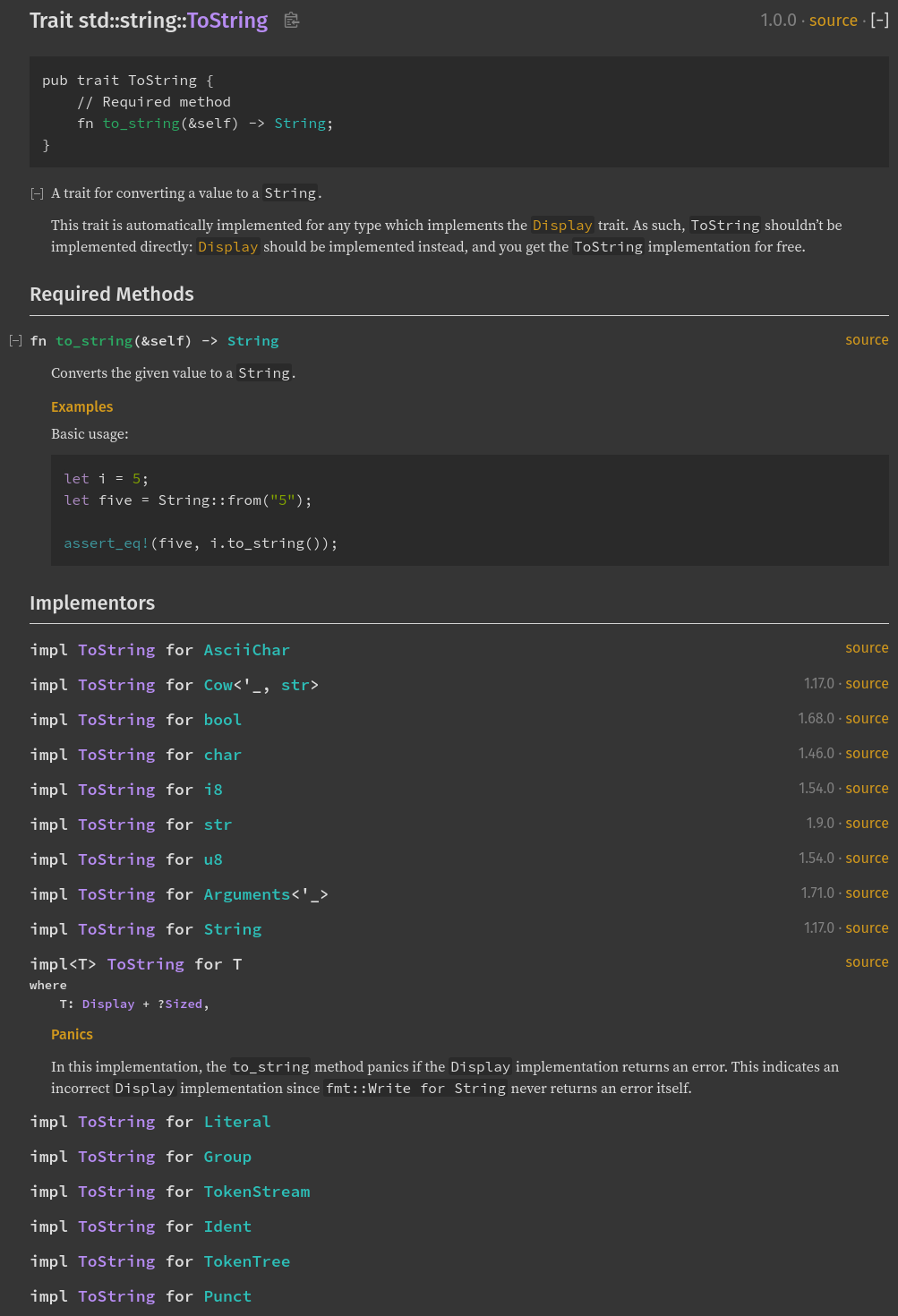898x1316 pixels.
Task: Collapse the to_string method documentation toggle
Action: pyautogui.click(x=15, y=341)
